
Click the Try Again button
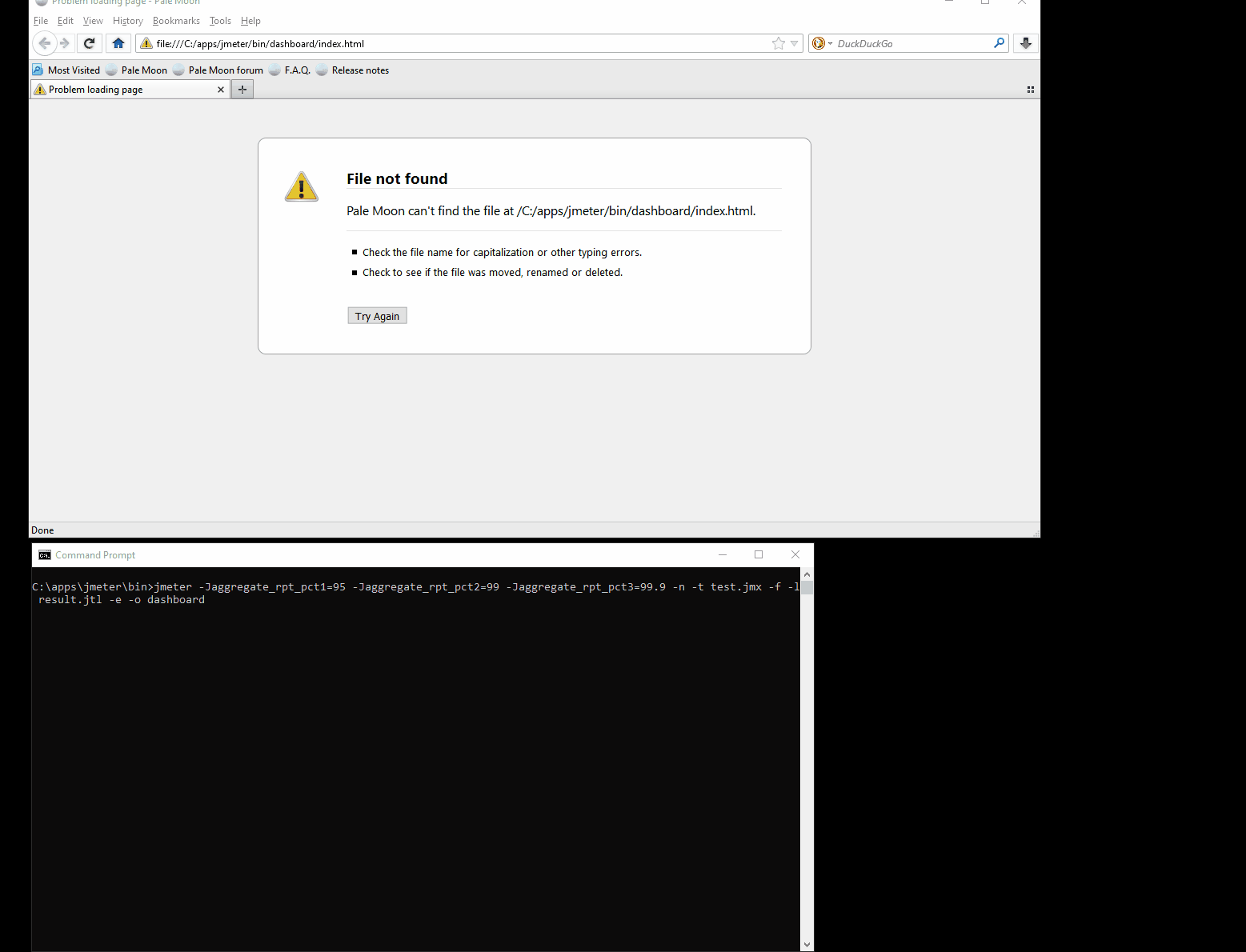pos(377,316)
